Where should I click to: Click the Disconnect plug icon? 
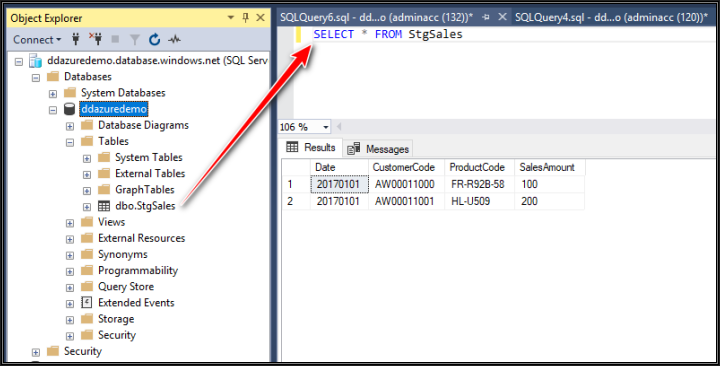coord(96,40)
